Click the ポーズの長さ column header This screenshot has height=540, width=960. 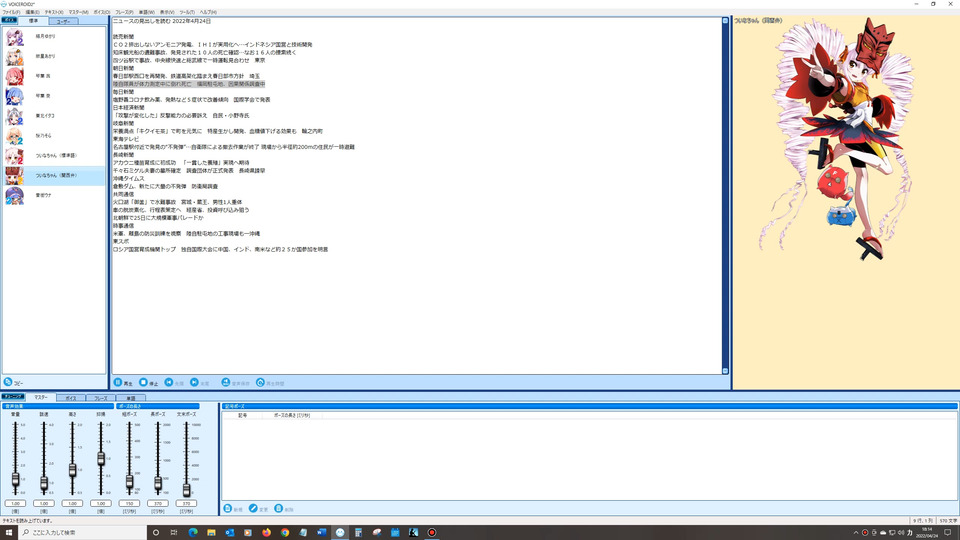292,415
